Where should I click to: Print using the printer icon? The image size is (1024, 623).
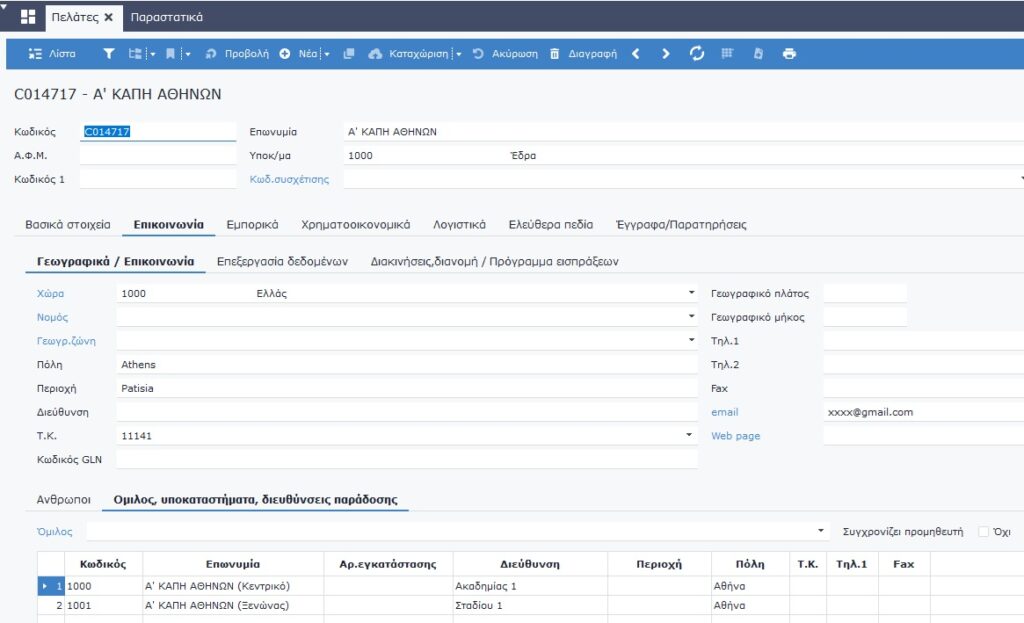click(789, 54)
